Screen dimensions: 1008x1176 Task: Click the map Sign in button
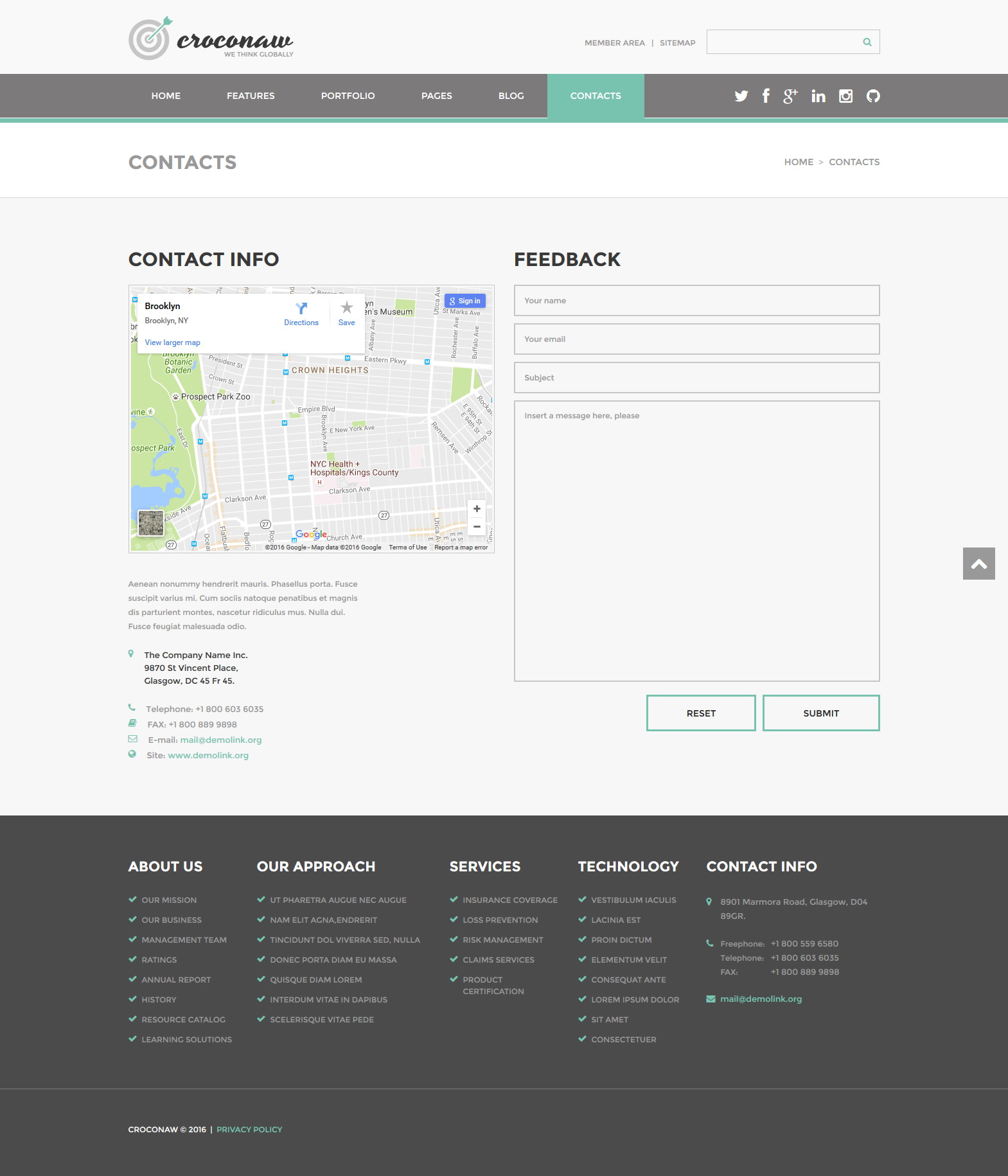[x=465, y=301]
